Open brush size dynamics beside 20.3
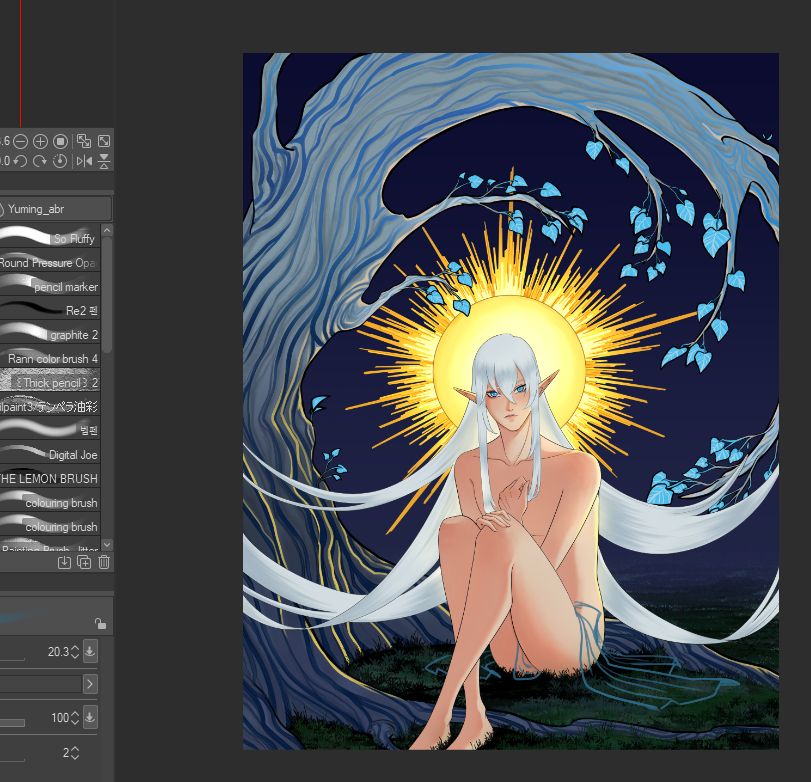Viewport: 811px width, 782px height. pyautogui.click(x=90, y=651)
